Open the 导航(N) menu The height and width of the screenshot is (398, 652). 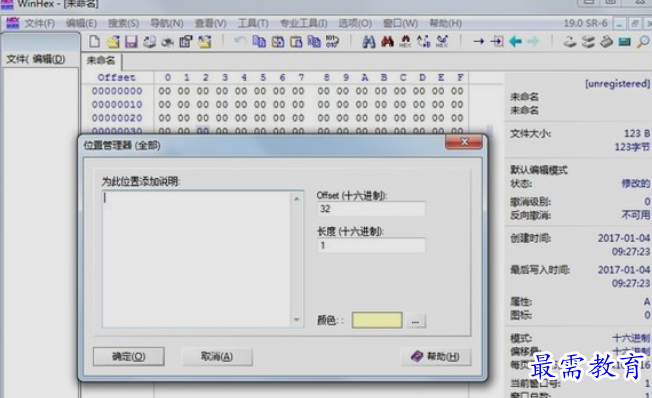(167, 23)
